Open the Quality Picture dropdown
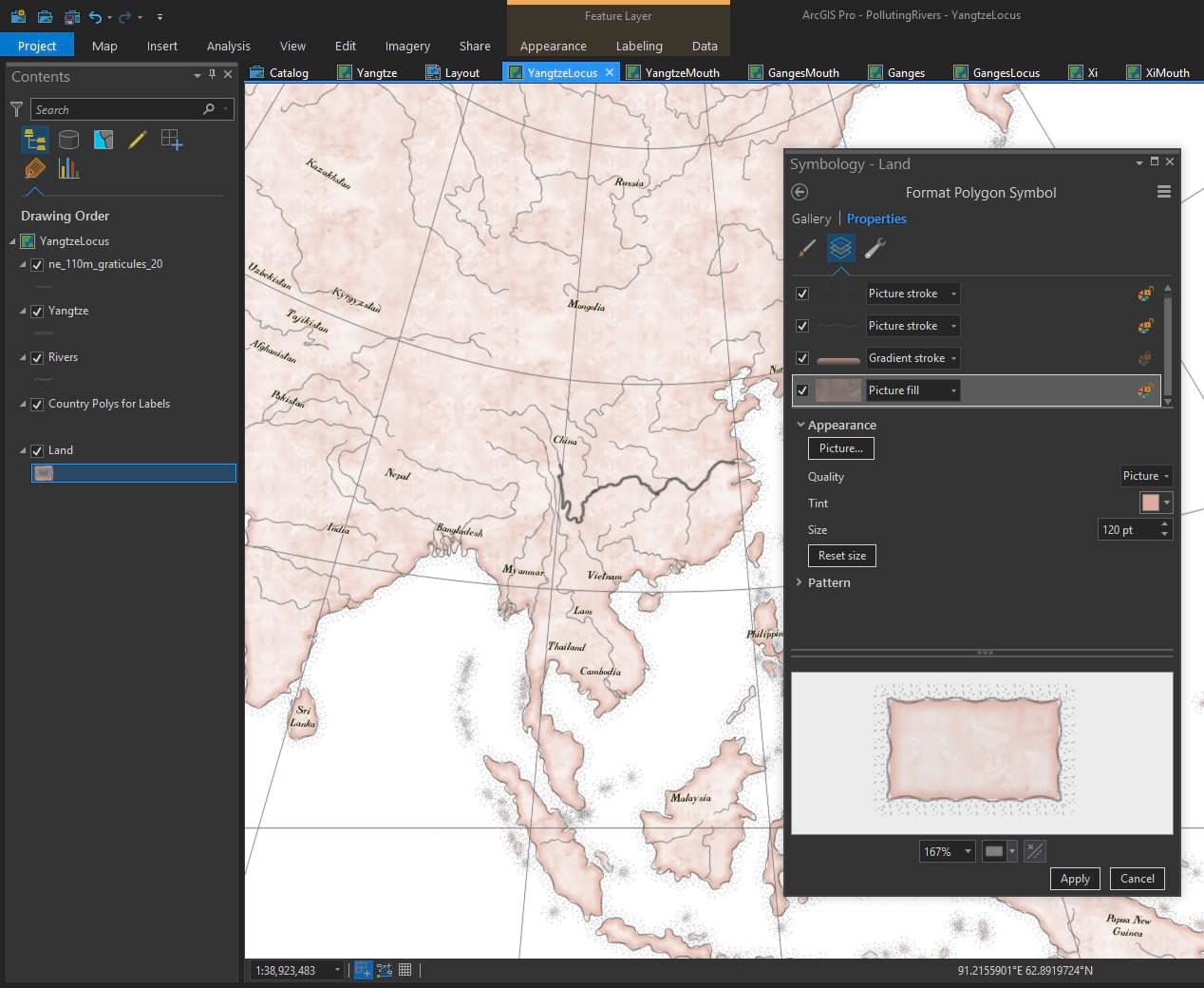Viewport: 1204px width, 988px height. [x=1146, y=476]
